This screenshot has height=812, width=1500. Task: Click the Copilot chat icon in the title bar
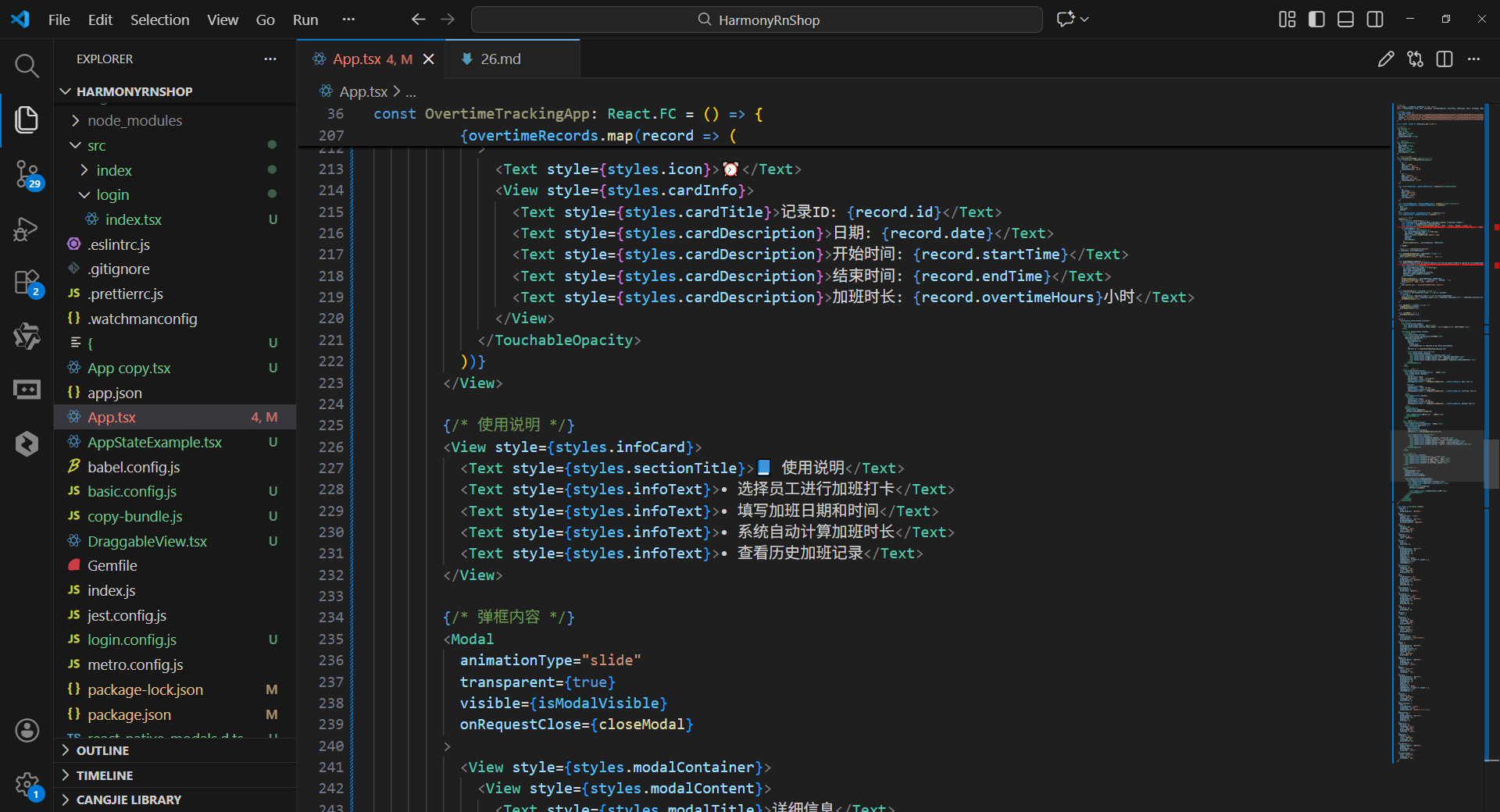[x=1065, y=20]
